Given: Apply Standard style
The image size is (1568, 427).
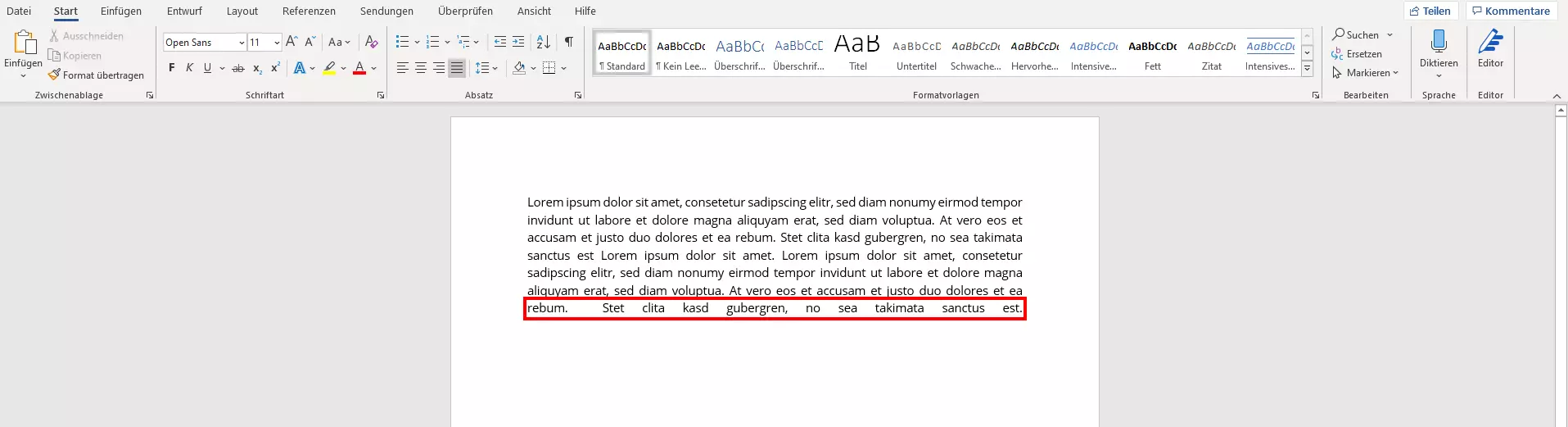Looking at the screenshot, I should (x=622, y=53).
